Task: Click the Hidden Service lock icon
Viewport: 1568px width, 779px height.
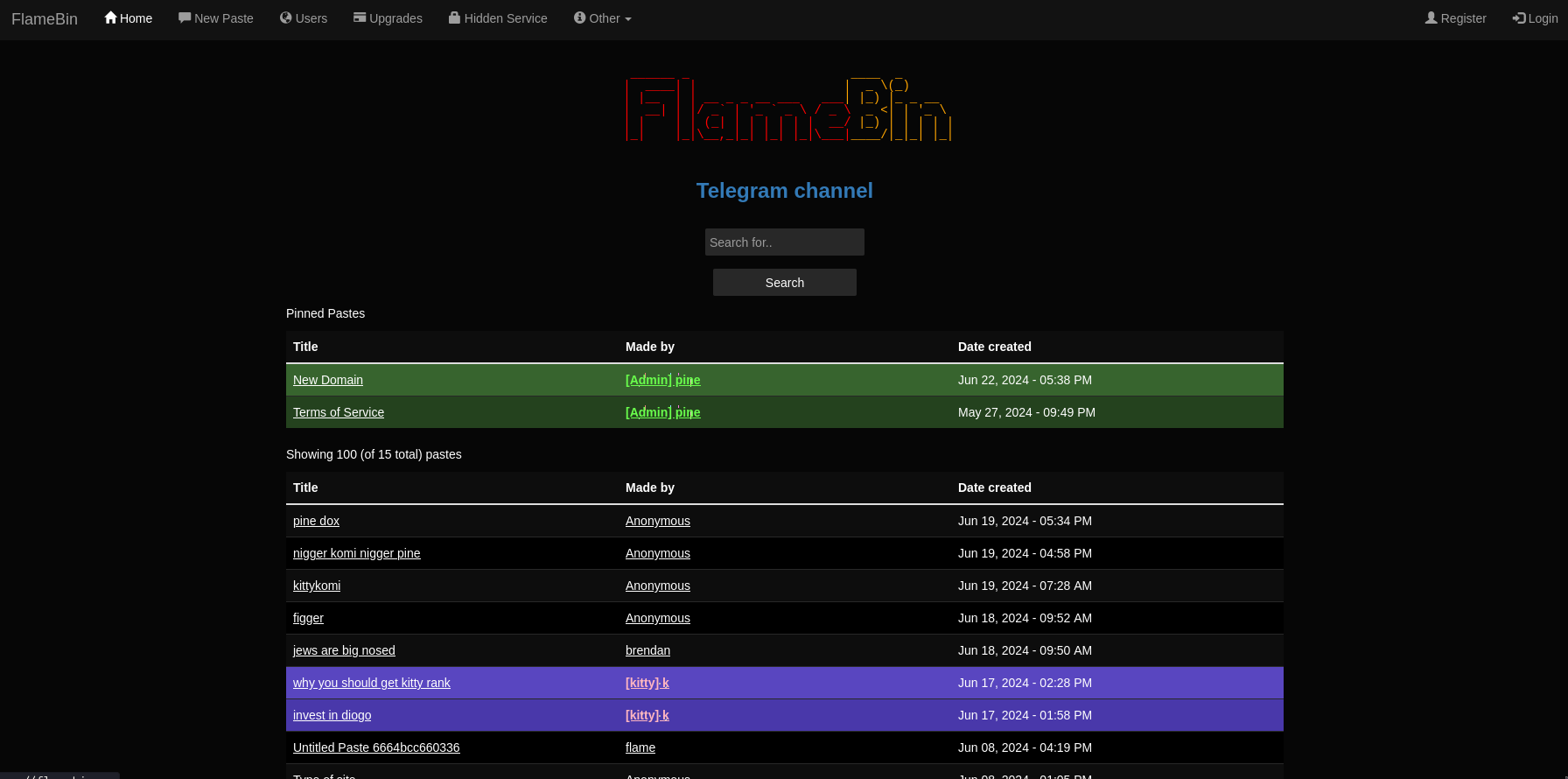Action: (454, 18)
